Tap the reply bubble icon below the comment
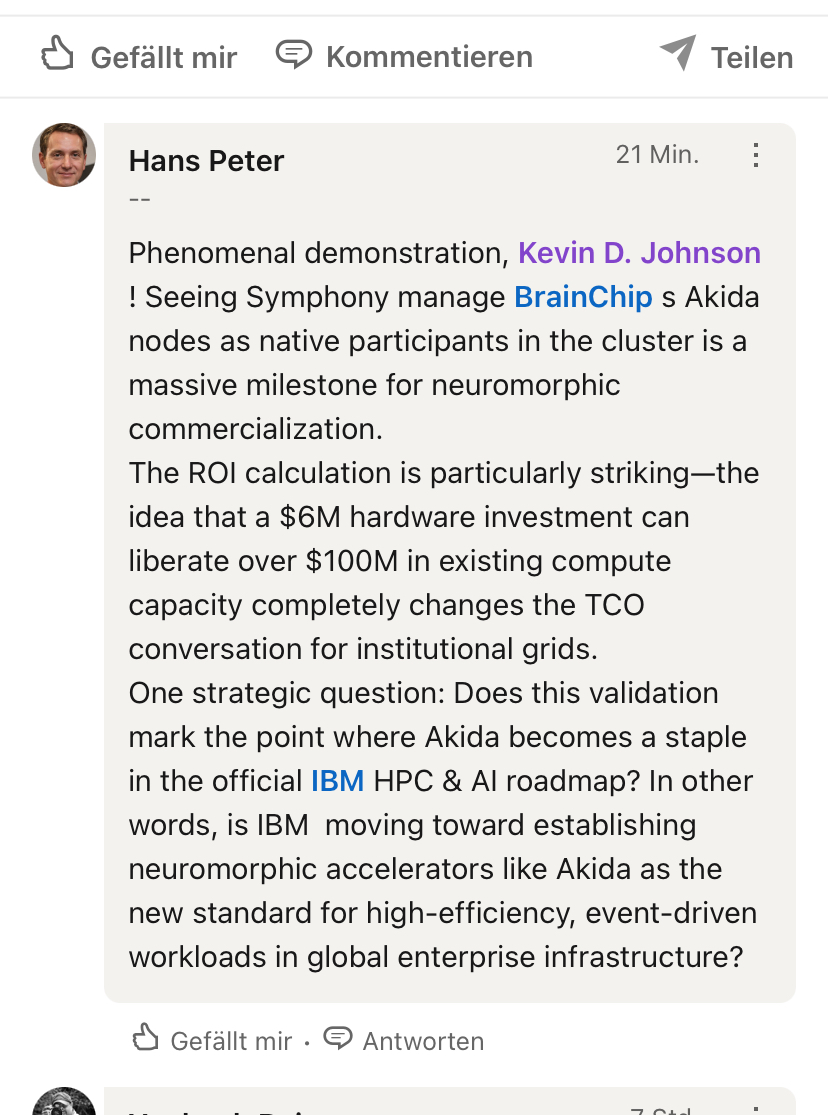 click(x=339, y=1038)
